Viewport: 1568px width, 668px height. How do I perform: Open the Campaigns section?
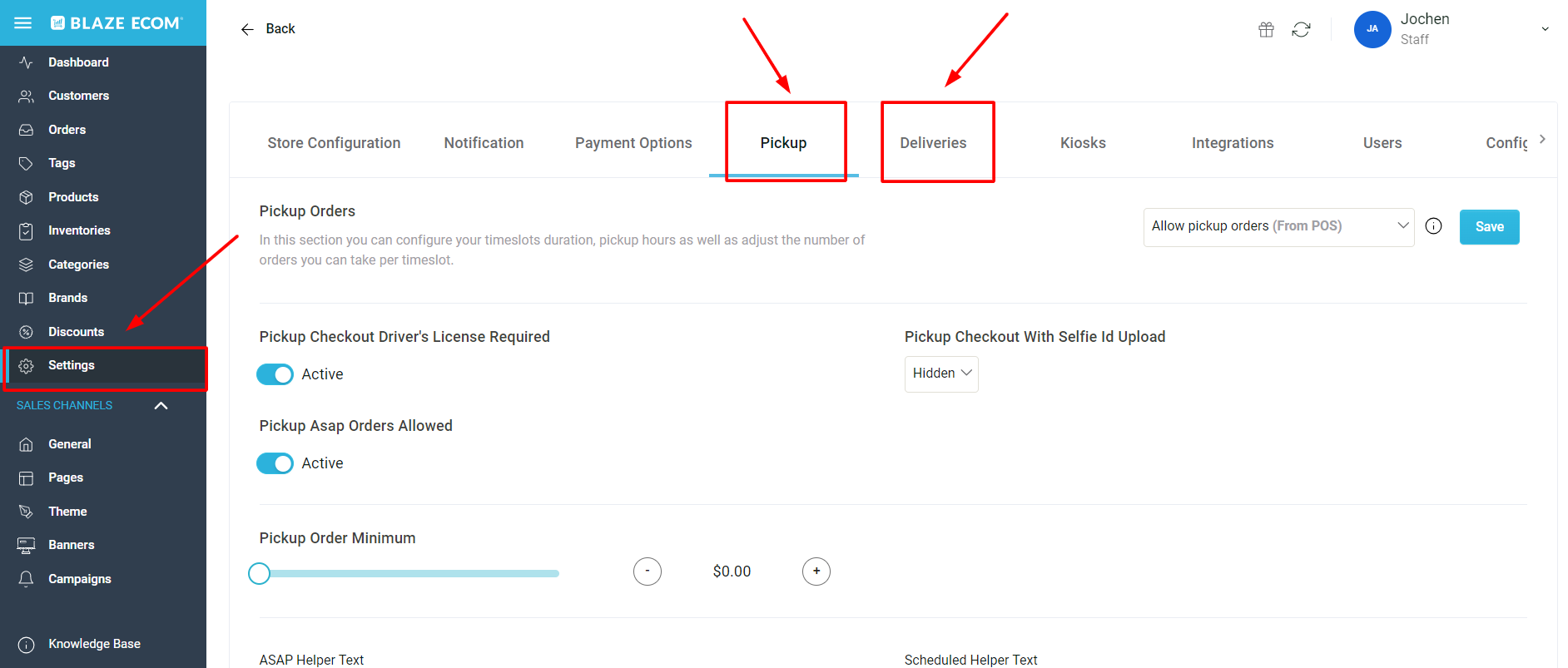coord(79,578)
